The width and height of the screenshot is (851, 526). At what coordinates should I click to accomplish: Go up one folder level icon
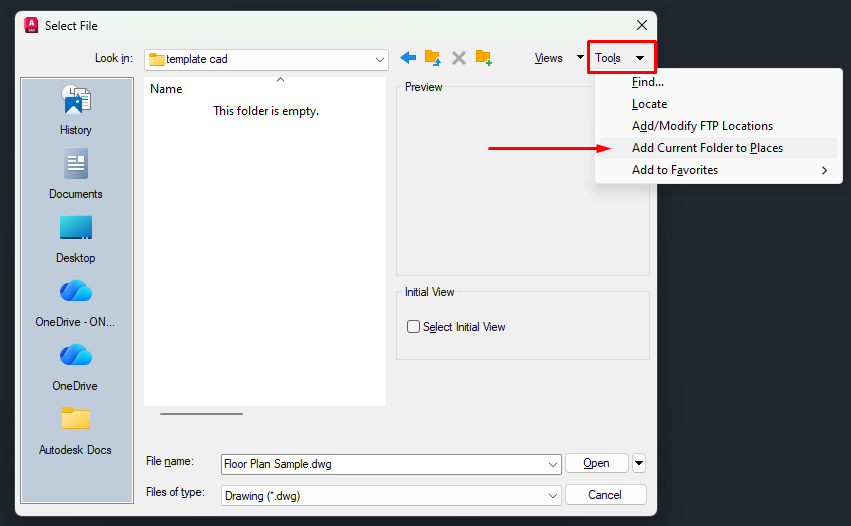click(433, 58)
